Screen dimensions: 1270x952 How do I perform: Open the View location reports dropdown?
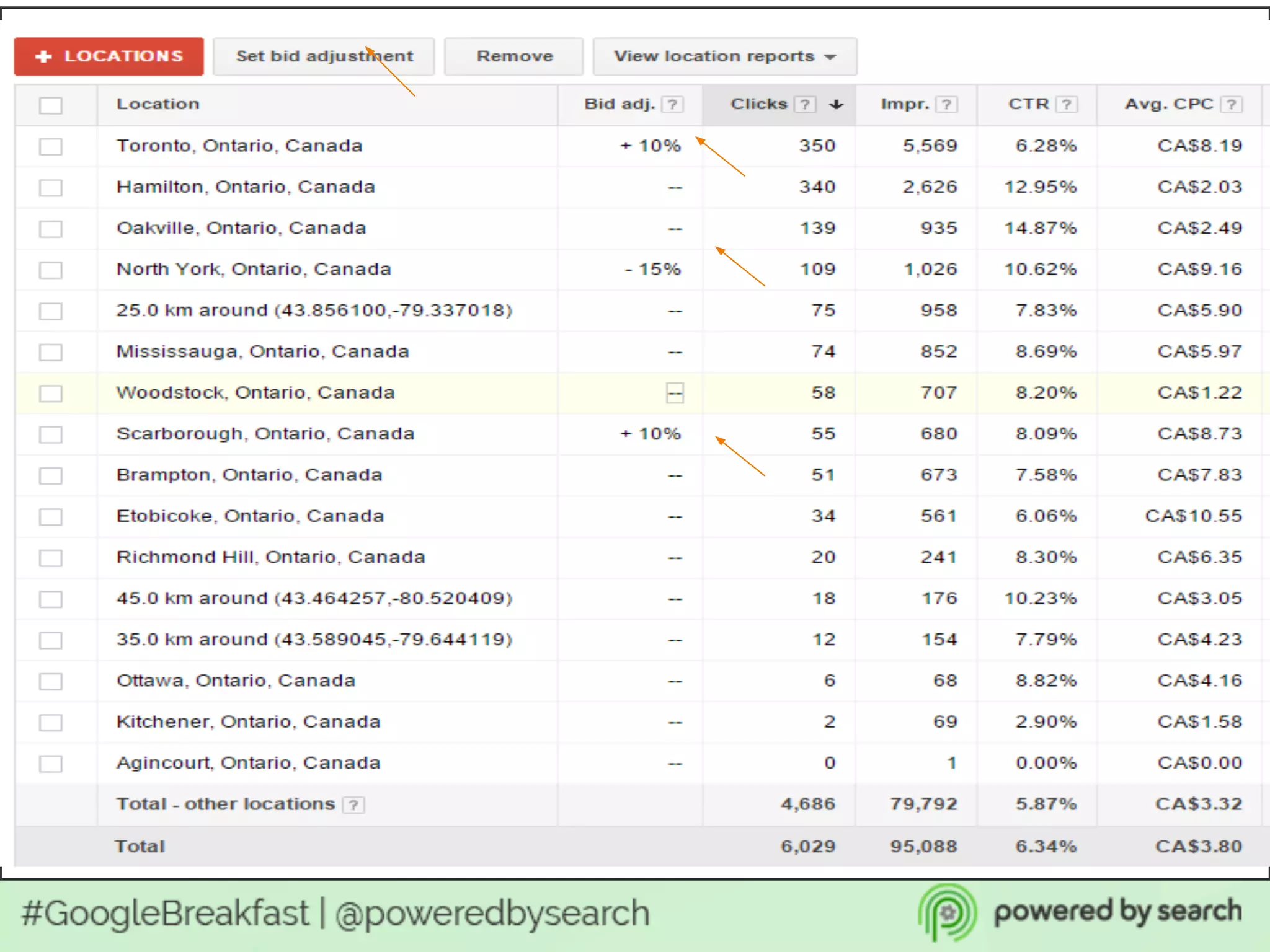click(x=724, y=56)
